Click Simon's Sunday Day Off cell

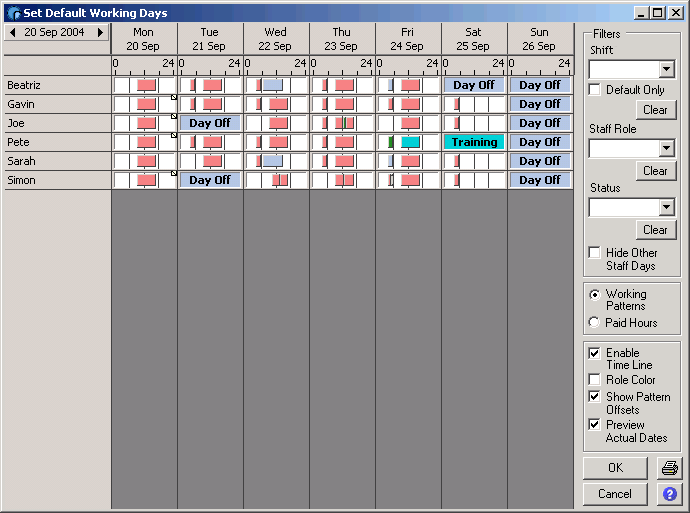(x=540, y=180)
